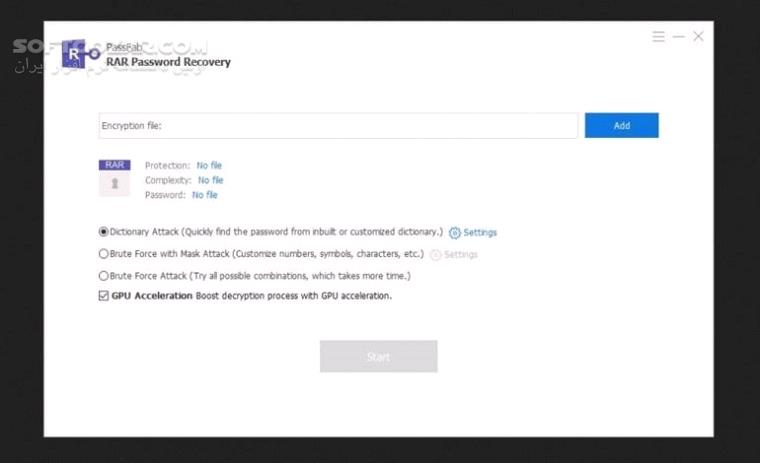The width and height of the screenshot is (760, 463).
Task: Click the Start button
Action: (x=379, y=356)
